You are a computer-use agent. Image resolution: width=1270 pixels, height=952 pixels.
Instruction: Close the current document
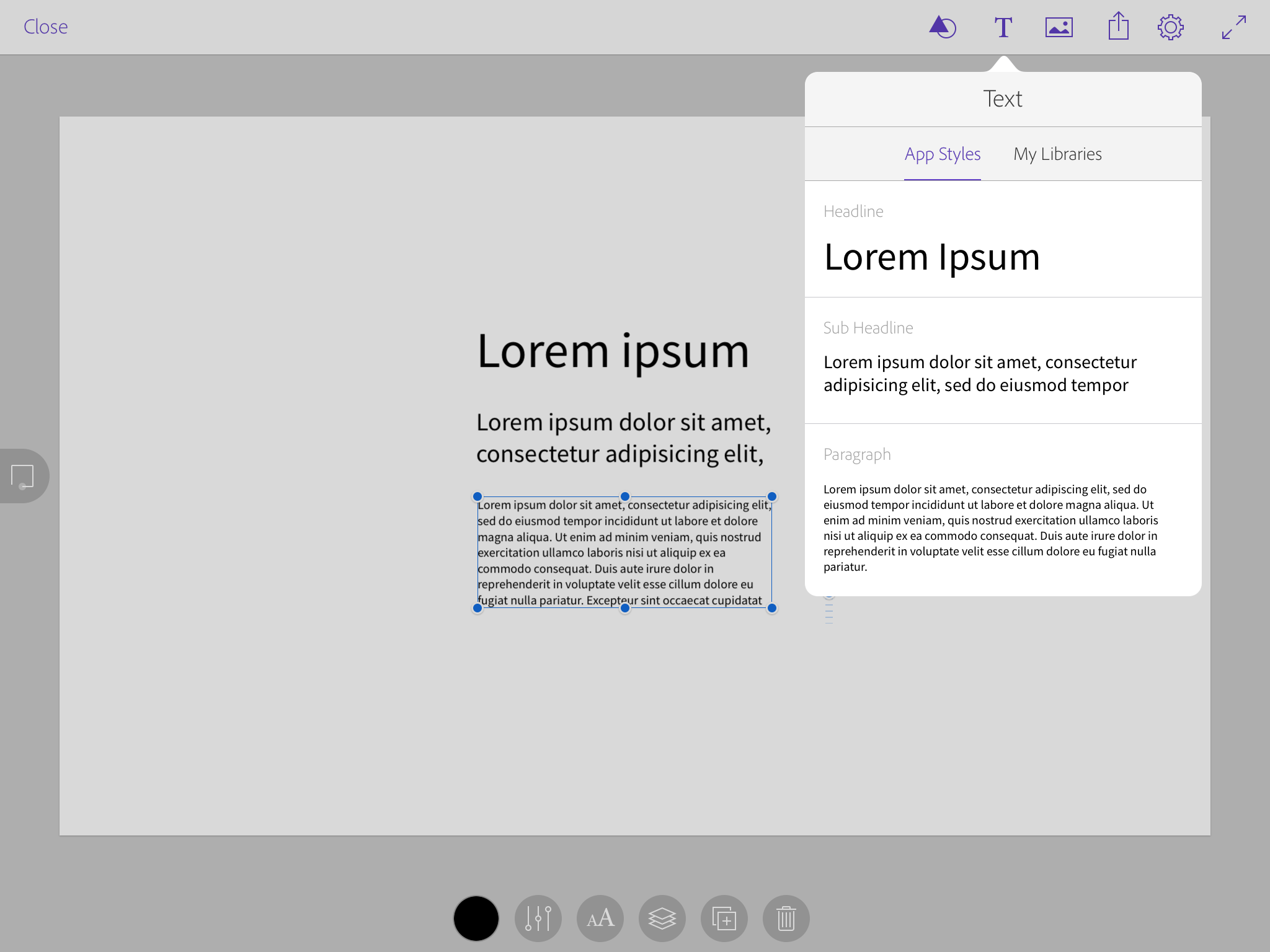[45, 27]
